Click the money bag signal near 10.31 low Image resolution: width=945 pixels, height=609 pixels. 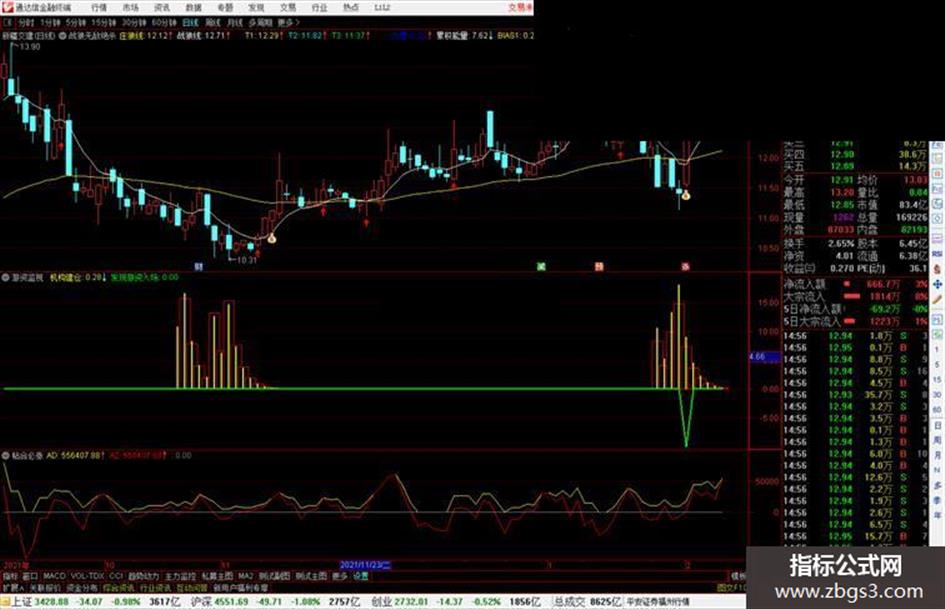pos(272,238)
